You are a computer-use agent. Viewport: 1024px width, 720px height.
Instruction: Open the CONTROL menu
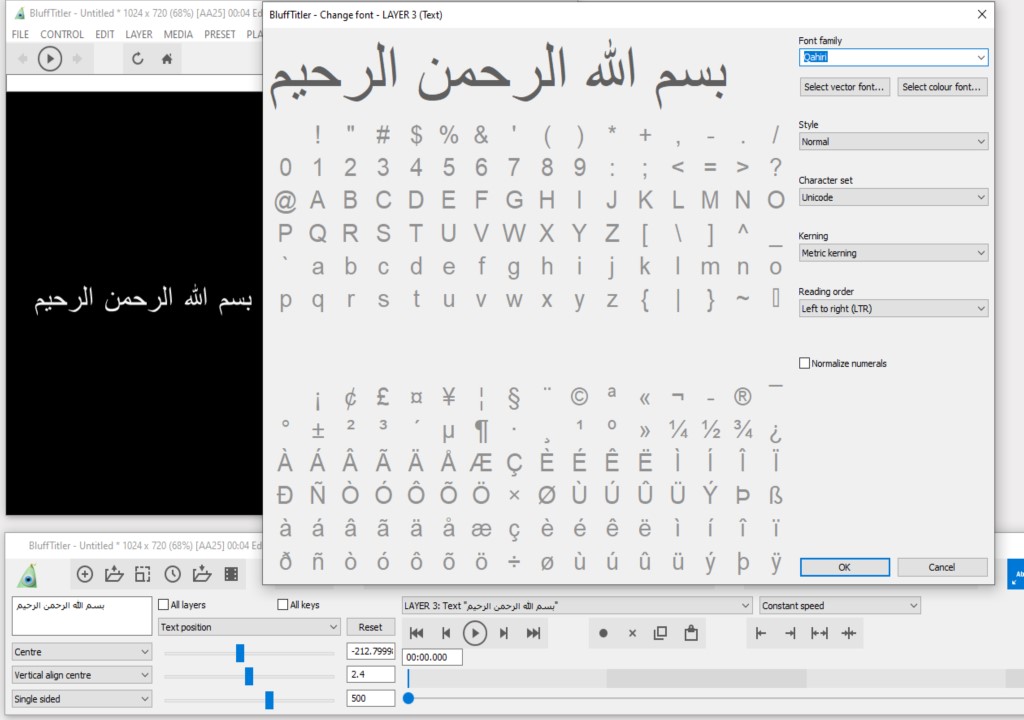[62, 34]
